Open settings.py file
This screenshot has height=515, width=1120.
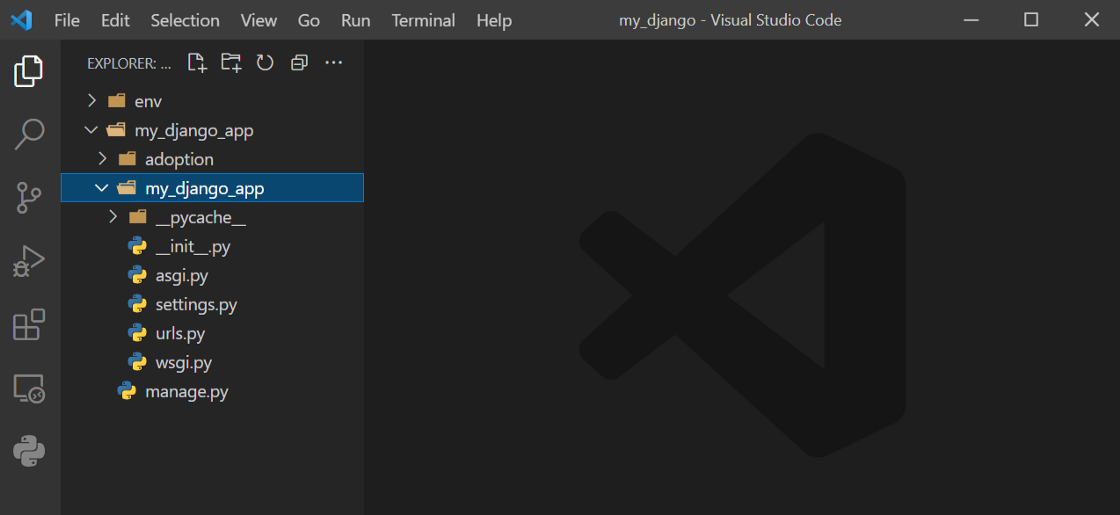[196, 304]
